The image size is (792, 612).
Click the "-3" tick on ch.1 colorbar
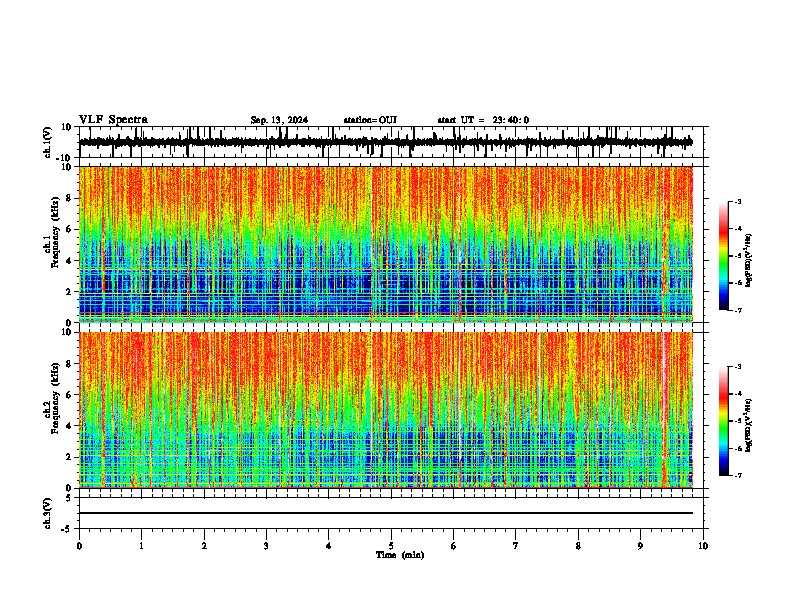pyautogui.click(x=737, y=201)
